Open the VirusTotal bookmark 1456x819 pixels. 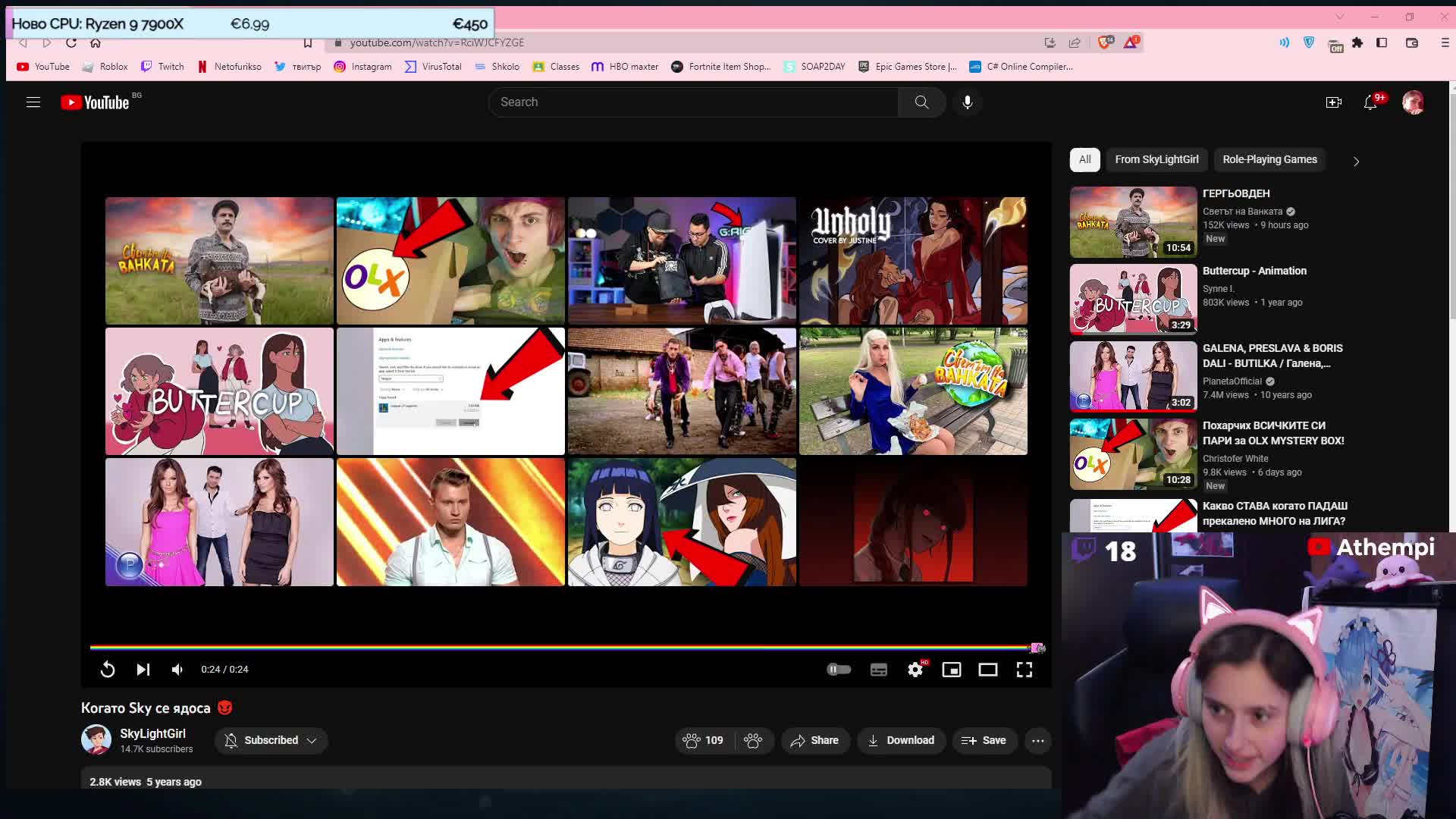coord(433,67)
